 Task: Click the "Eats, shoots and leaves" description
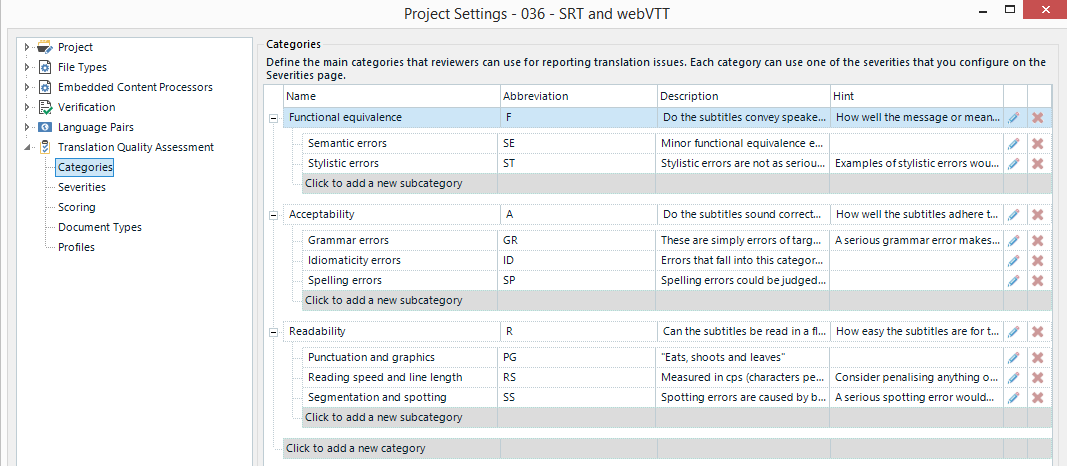[742, 357]
